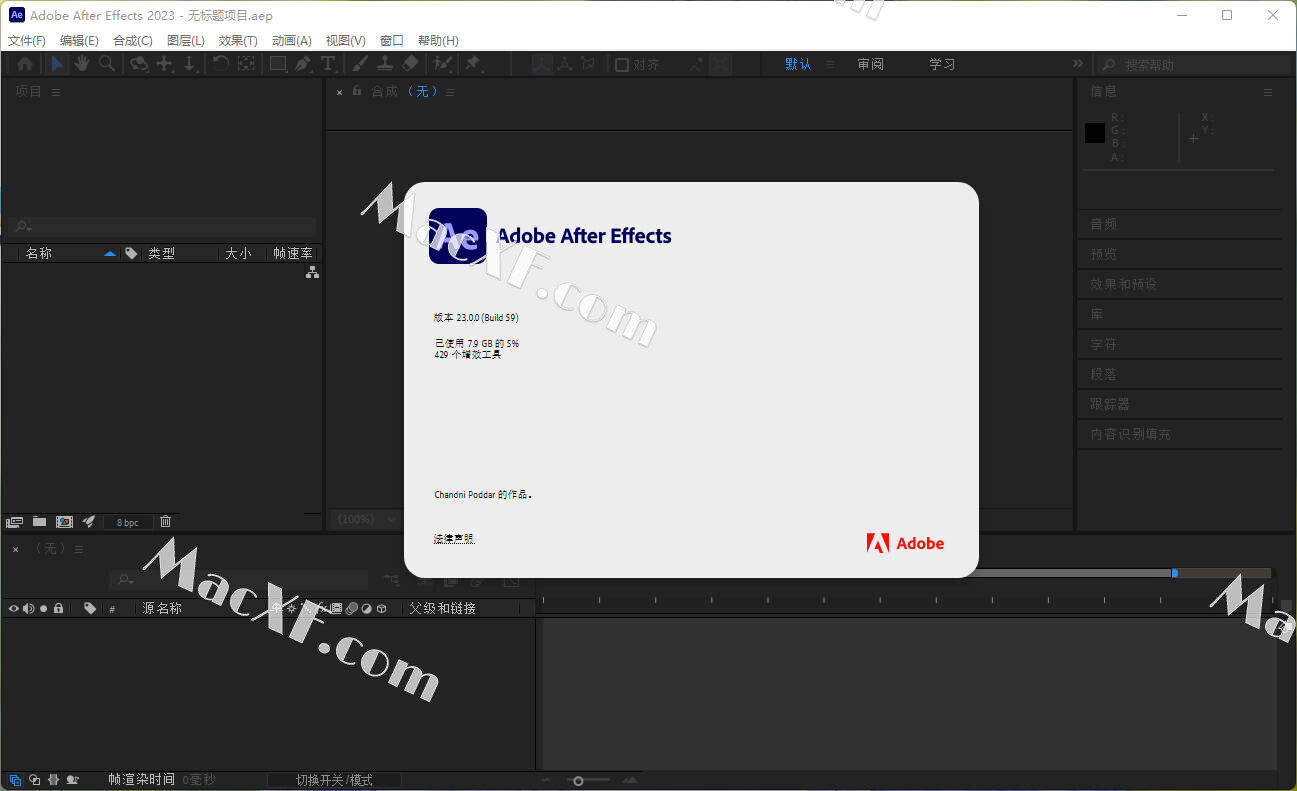The width and height of the screenshot is (1297, 791).
Task: Open the project search options dropdown
Action: click(x=24, y=227)
